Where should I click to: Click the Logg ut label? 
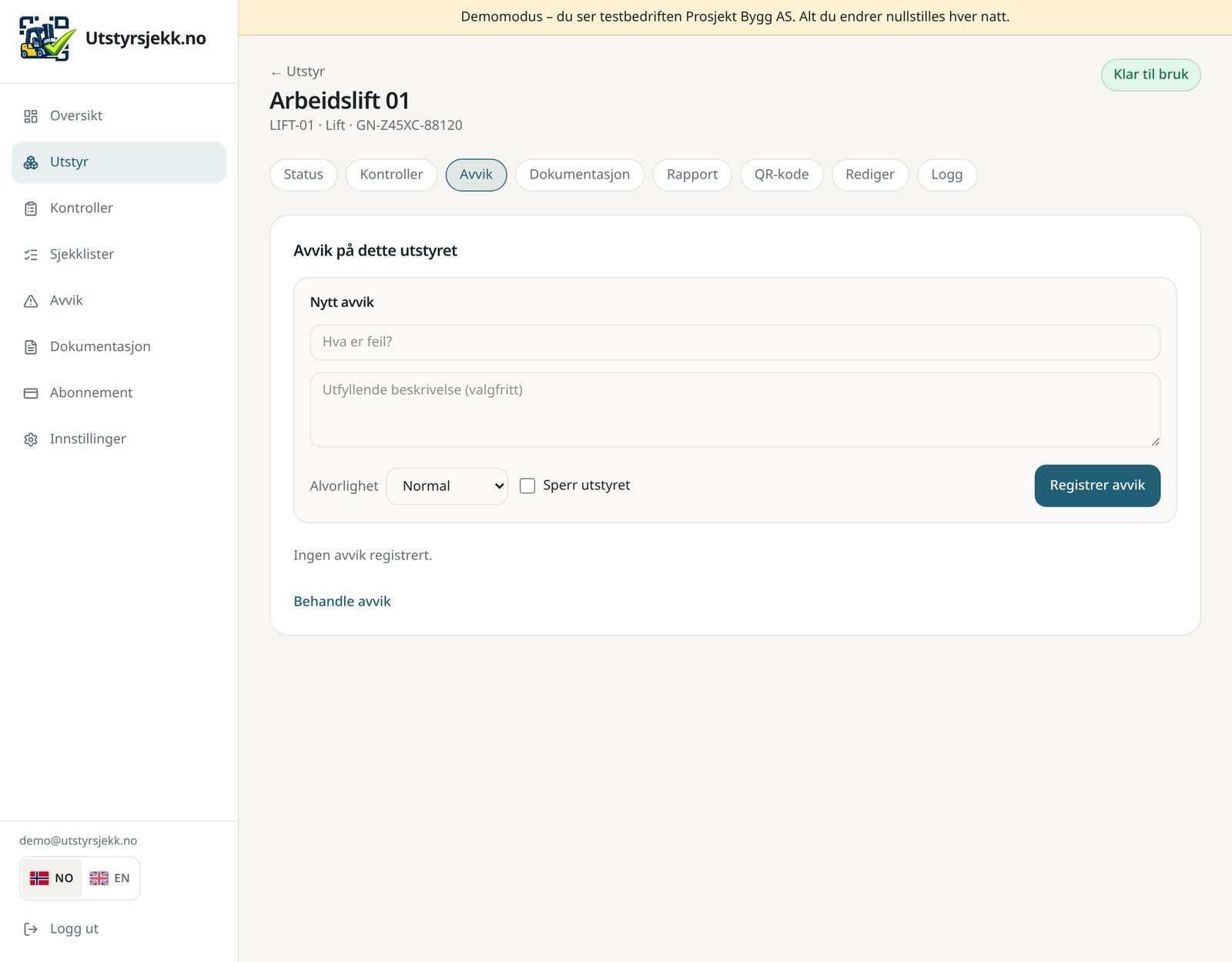click(x=74, y=929)
